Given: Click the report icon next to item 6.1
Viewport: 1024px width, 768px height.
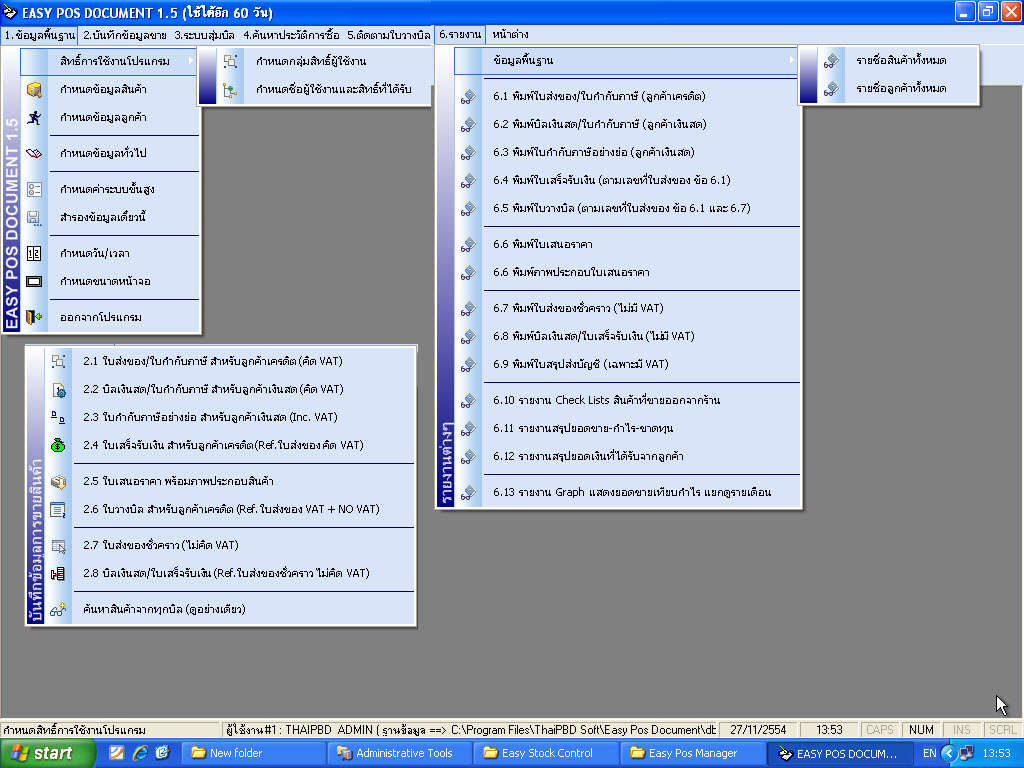Looking at the screenshot, I should point(468,97).
